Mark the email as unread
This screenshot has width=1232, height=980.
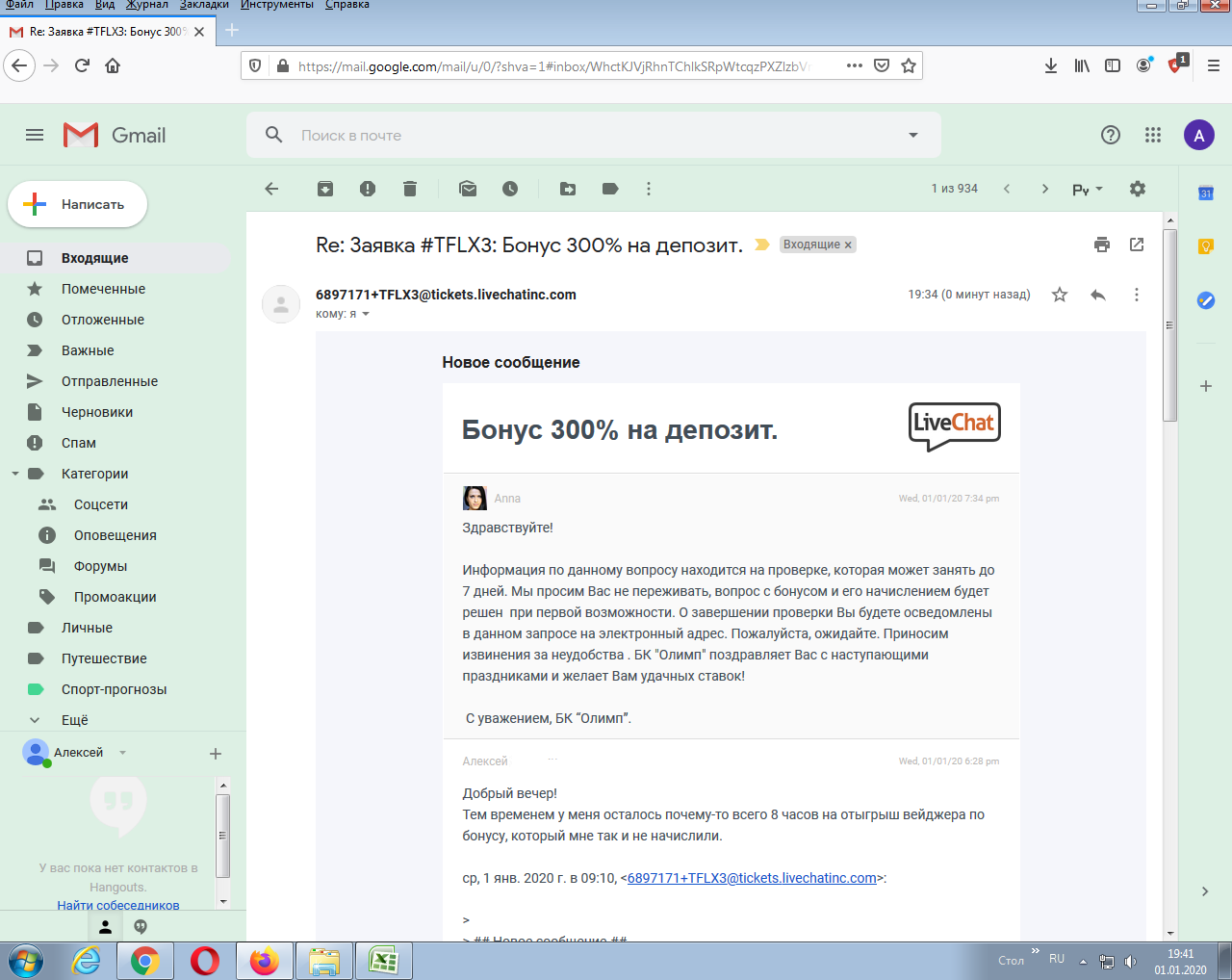coord(468,189)
